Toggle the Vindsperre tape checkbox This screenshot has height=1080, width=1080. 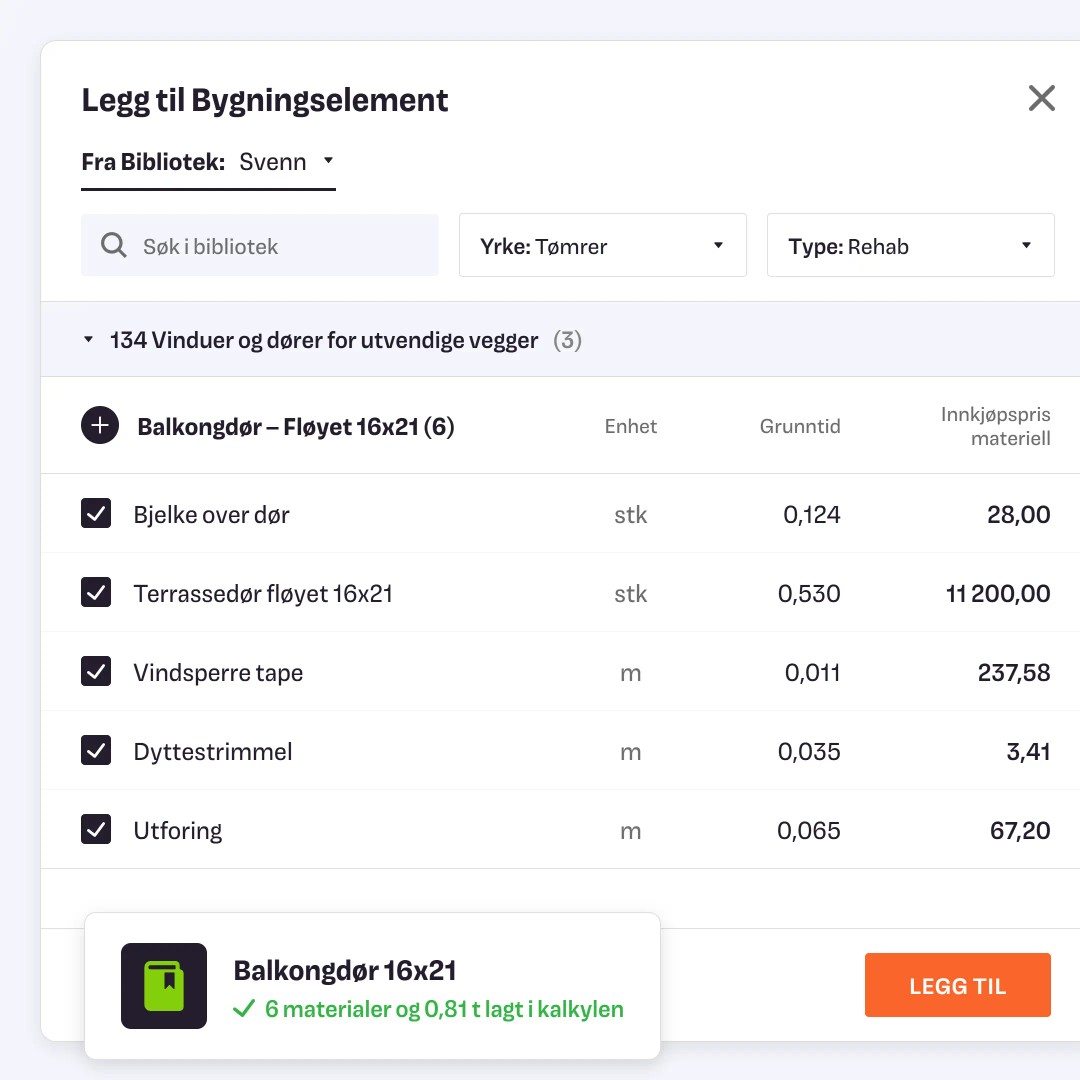[96, 672]
